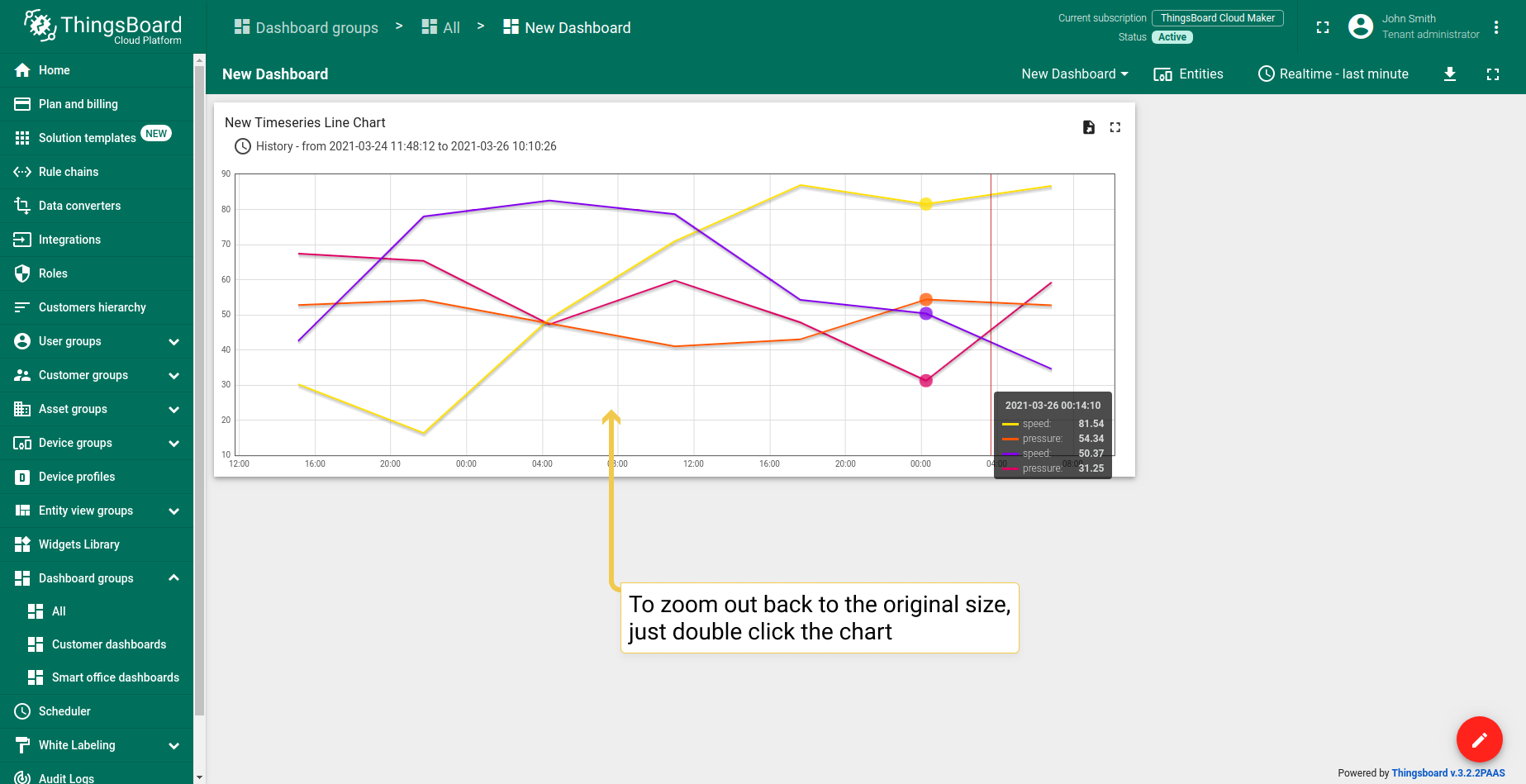This screenshot has width=1526, height=784.
Task: Enter dashboard edit mode pencil button
Action: [x=1479, y=739]
